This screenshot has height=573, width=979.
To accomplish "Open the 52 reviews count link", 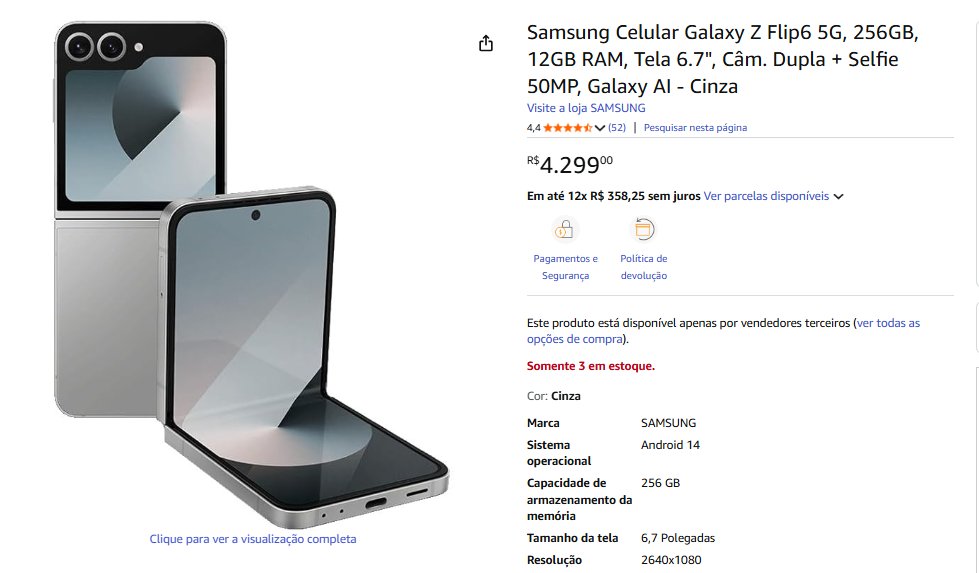I will coord(617,127).
